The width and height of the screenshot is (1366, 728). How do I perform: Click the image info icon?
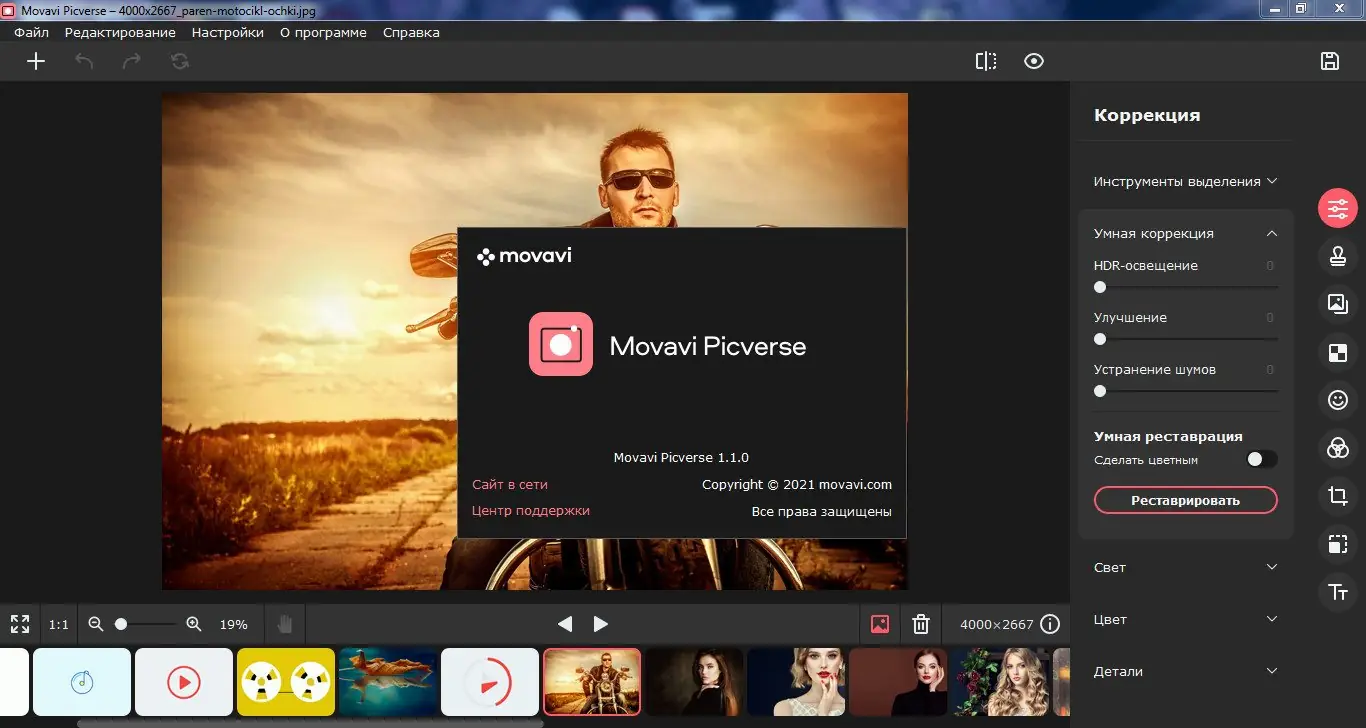1050,624
